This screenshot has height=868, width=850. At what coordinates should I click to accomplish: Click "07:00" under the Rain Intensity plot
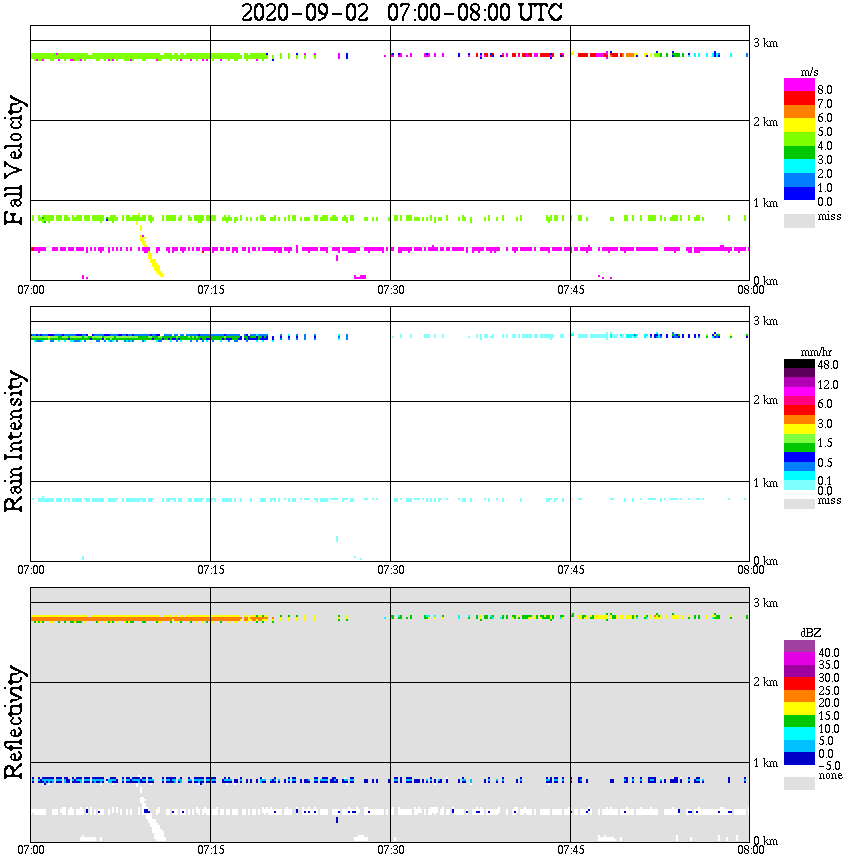click(31, 570)
